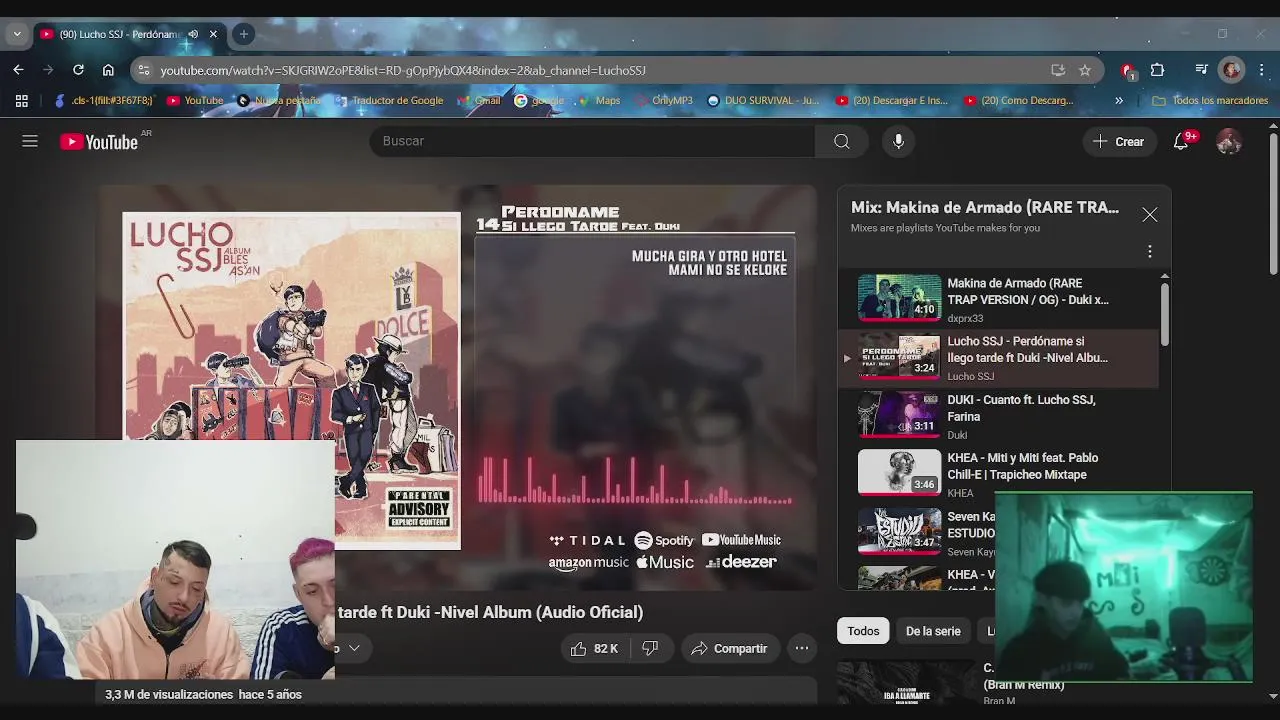Show more bookmarks with the chevron
1280x720 pixels.
coord(1119,100)
